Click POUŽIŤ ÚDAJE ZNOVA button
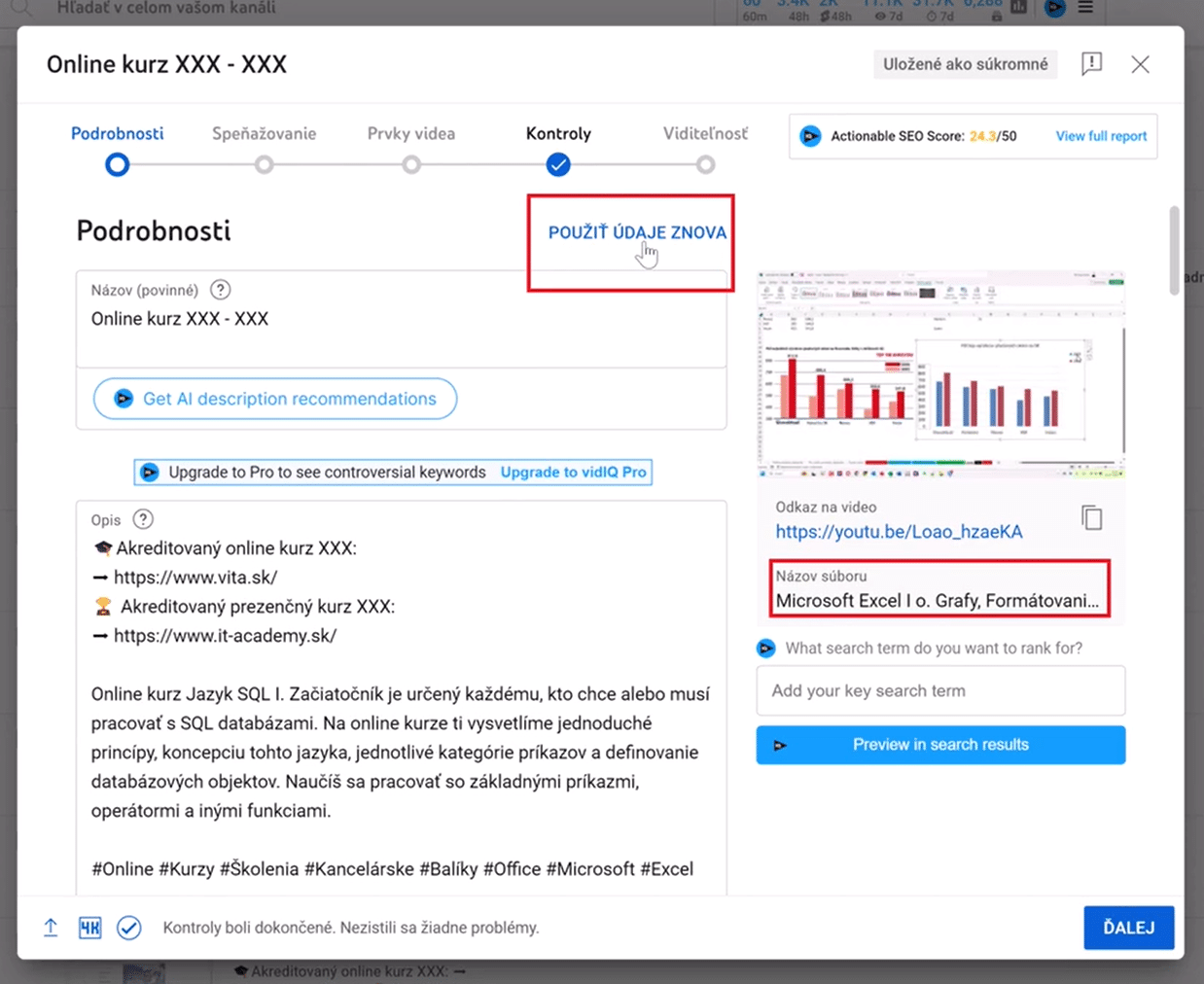Screen dimensions: 1204x984 point(637,232)
